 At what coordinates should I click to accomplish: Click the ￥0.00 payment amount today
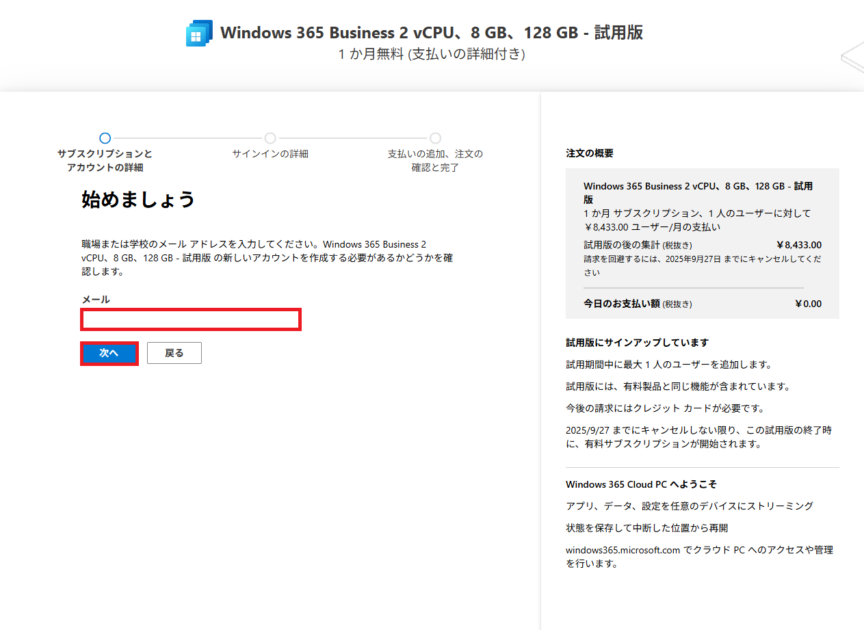coord(808,304)
